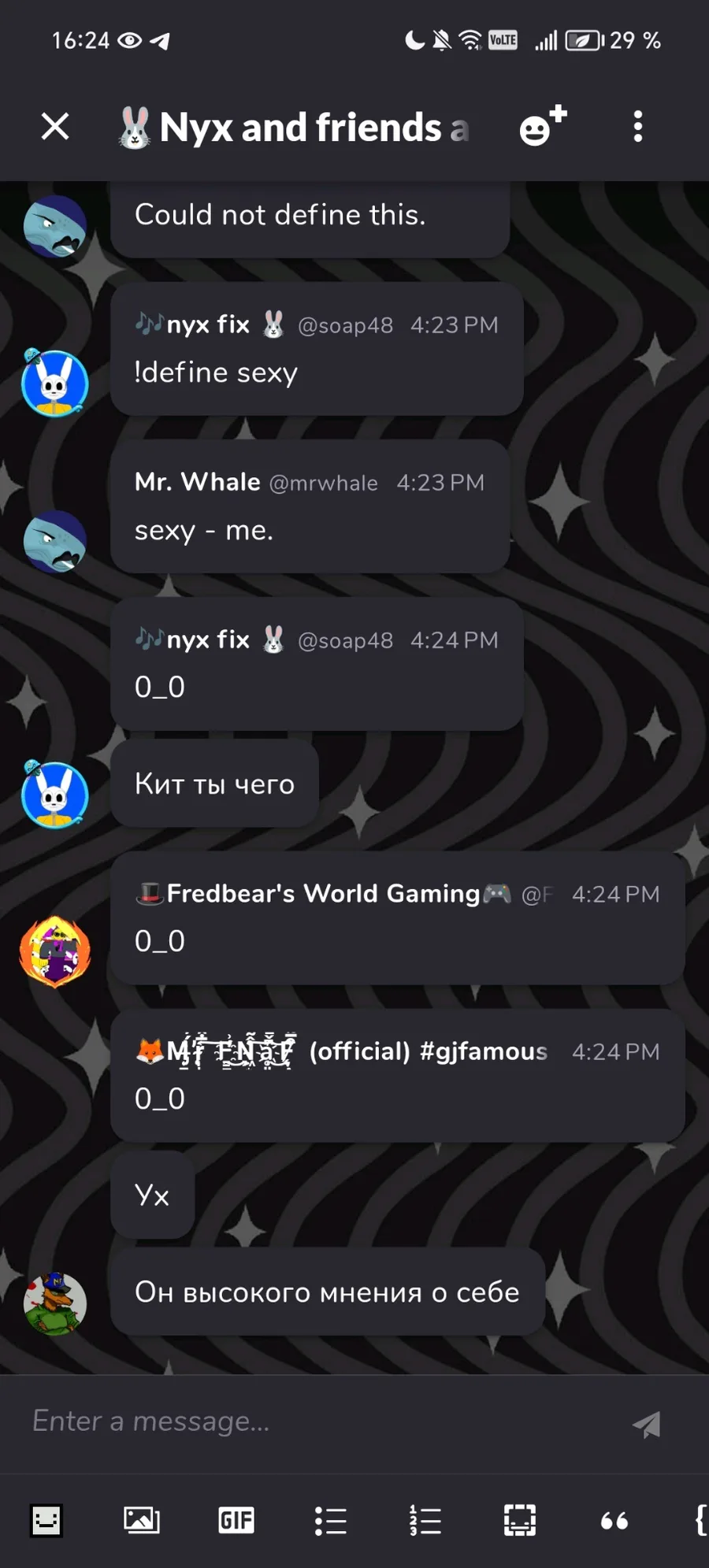
Task: Open the emoji picker icon
Action: click(x=46, y=1520)
